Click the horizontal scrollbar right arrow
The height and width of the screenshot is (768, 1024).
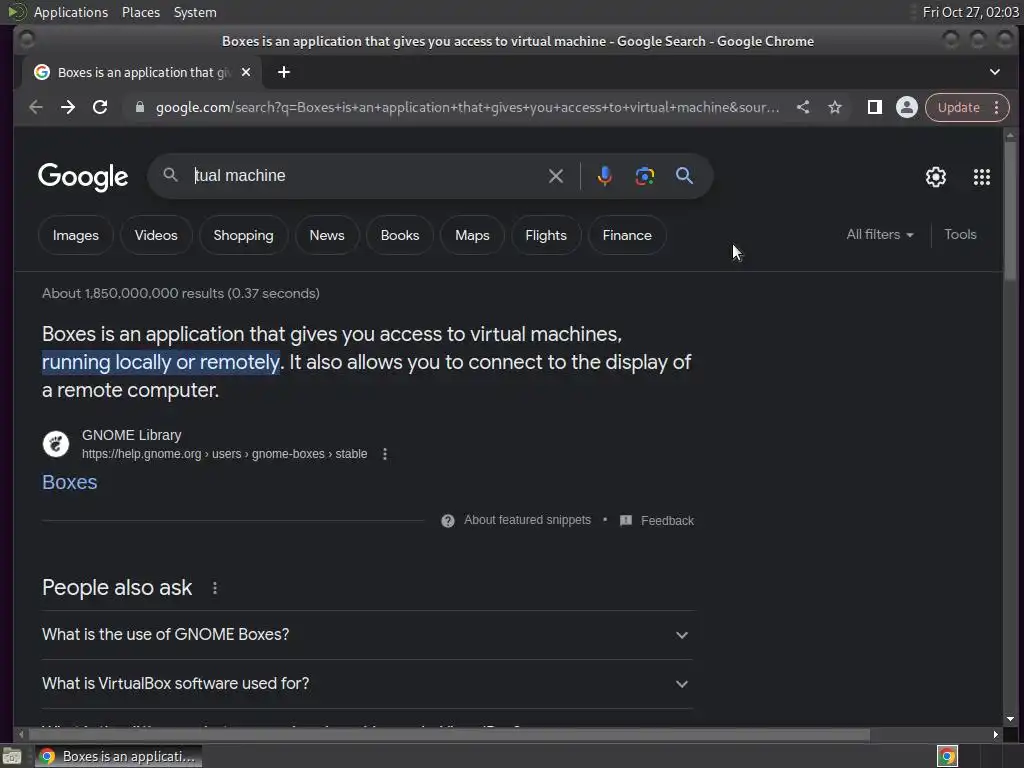tap(995, 735)
